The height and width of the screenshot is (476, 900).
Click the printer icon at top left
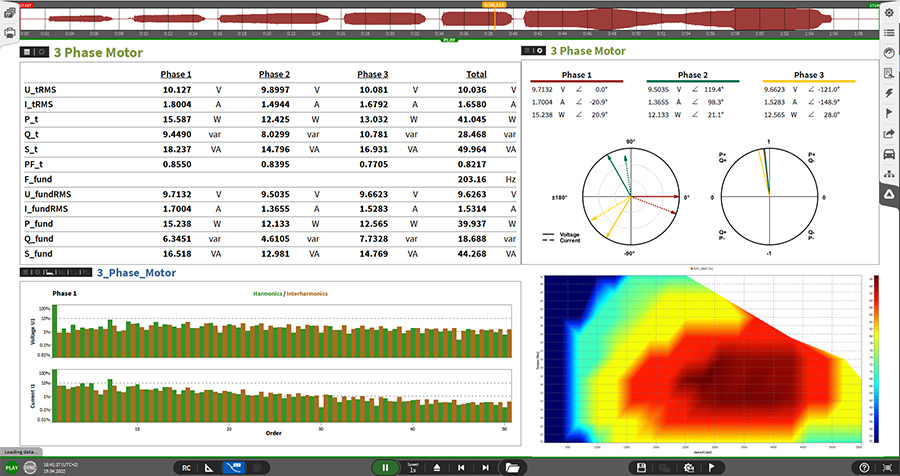pos(10,33)
